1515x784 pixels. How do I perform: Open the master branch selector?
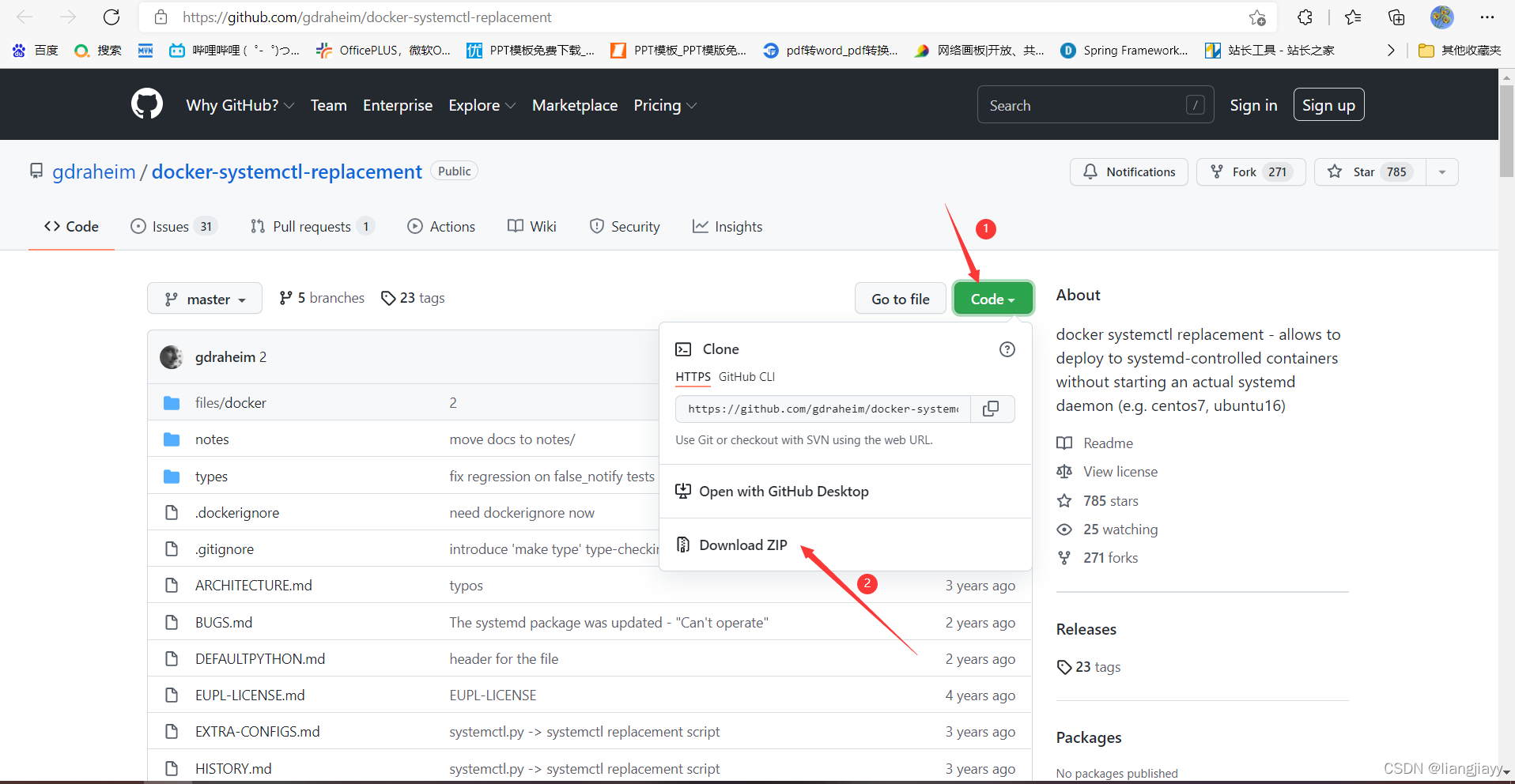pos(205,299)
